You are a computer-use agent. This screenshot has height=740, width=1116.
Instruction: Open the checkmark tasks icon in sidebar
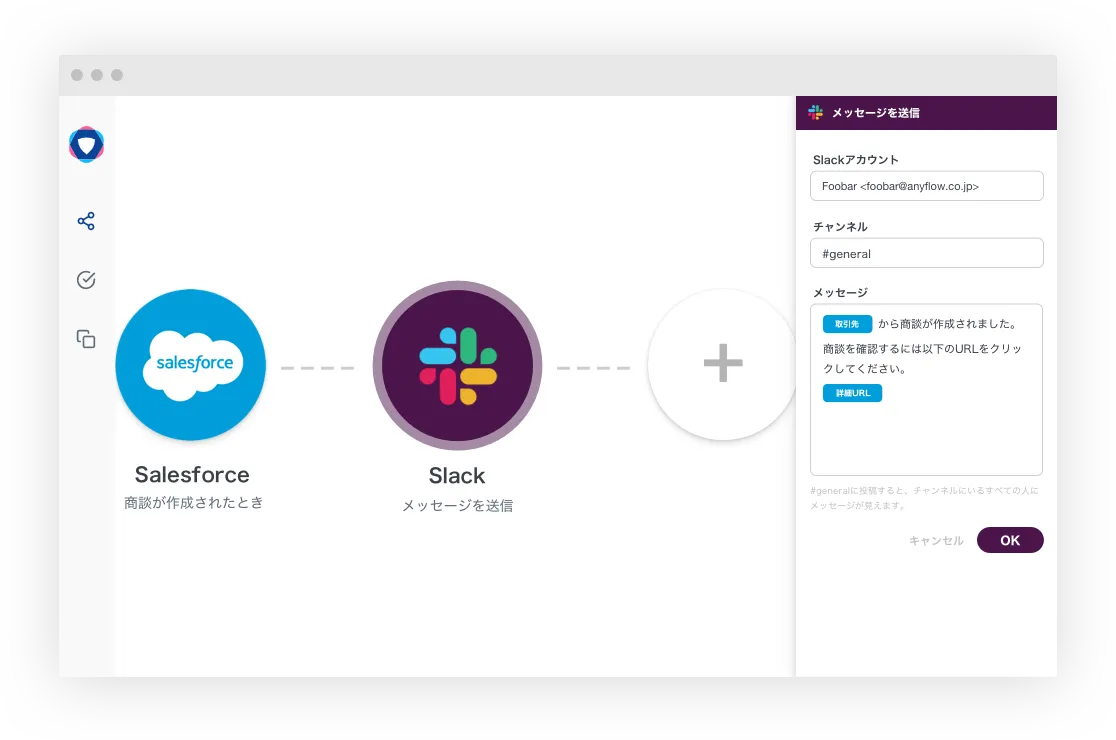pos(86,280)
